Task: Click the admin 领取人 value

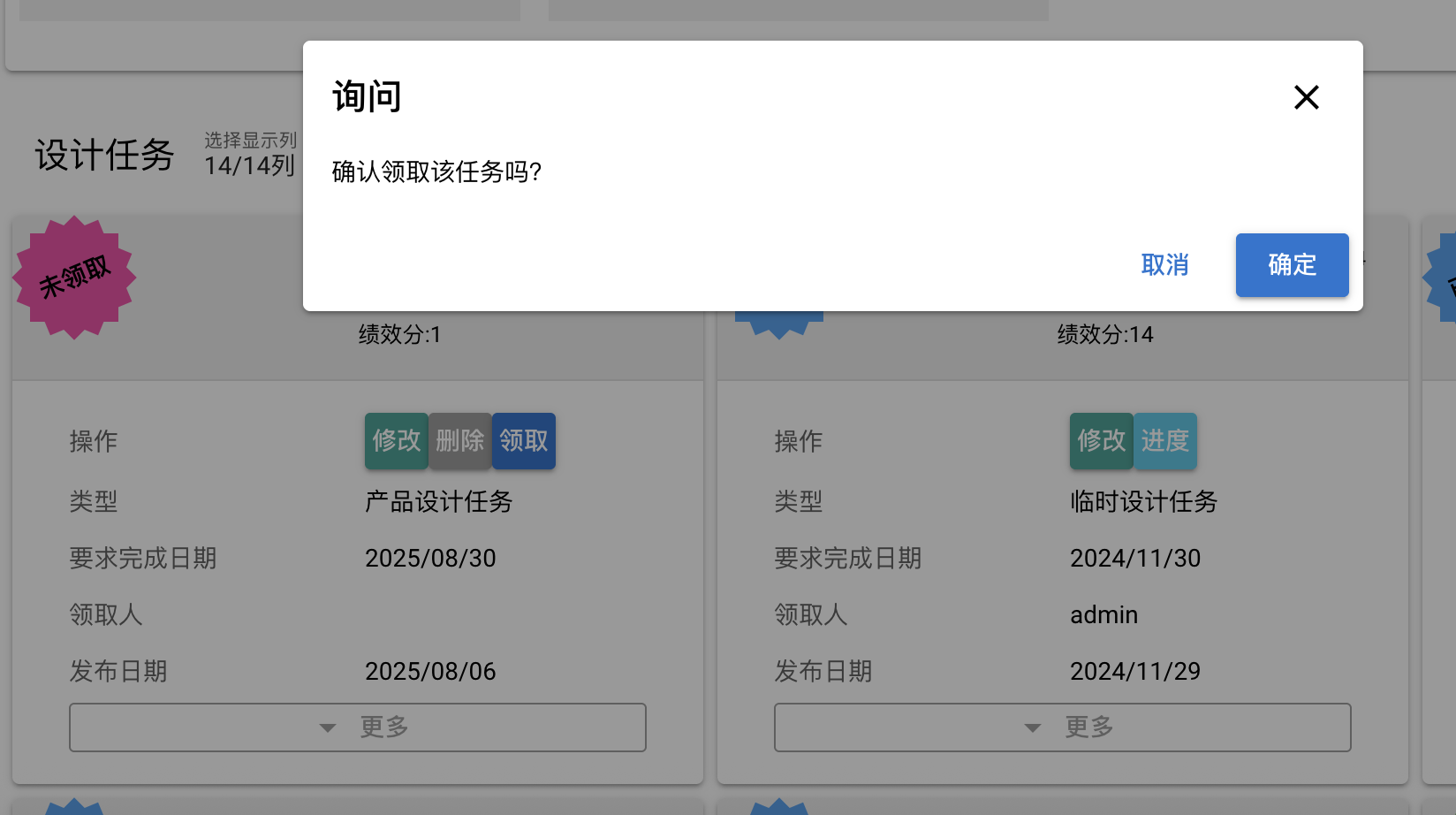Action: pos(1103,615)
